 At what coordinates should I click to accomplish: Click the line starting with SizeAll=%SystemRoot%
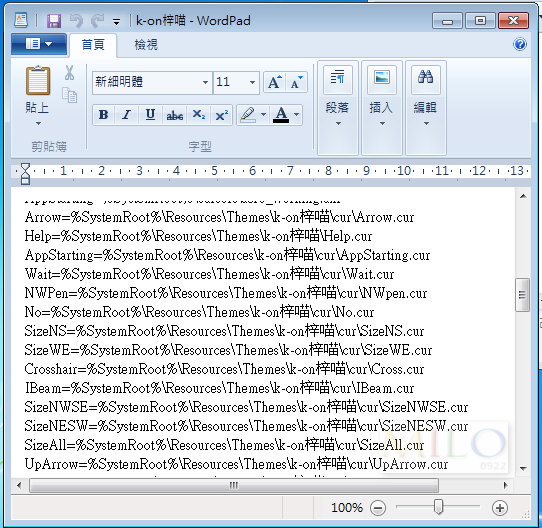(x=224, y=445)
